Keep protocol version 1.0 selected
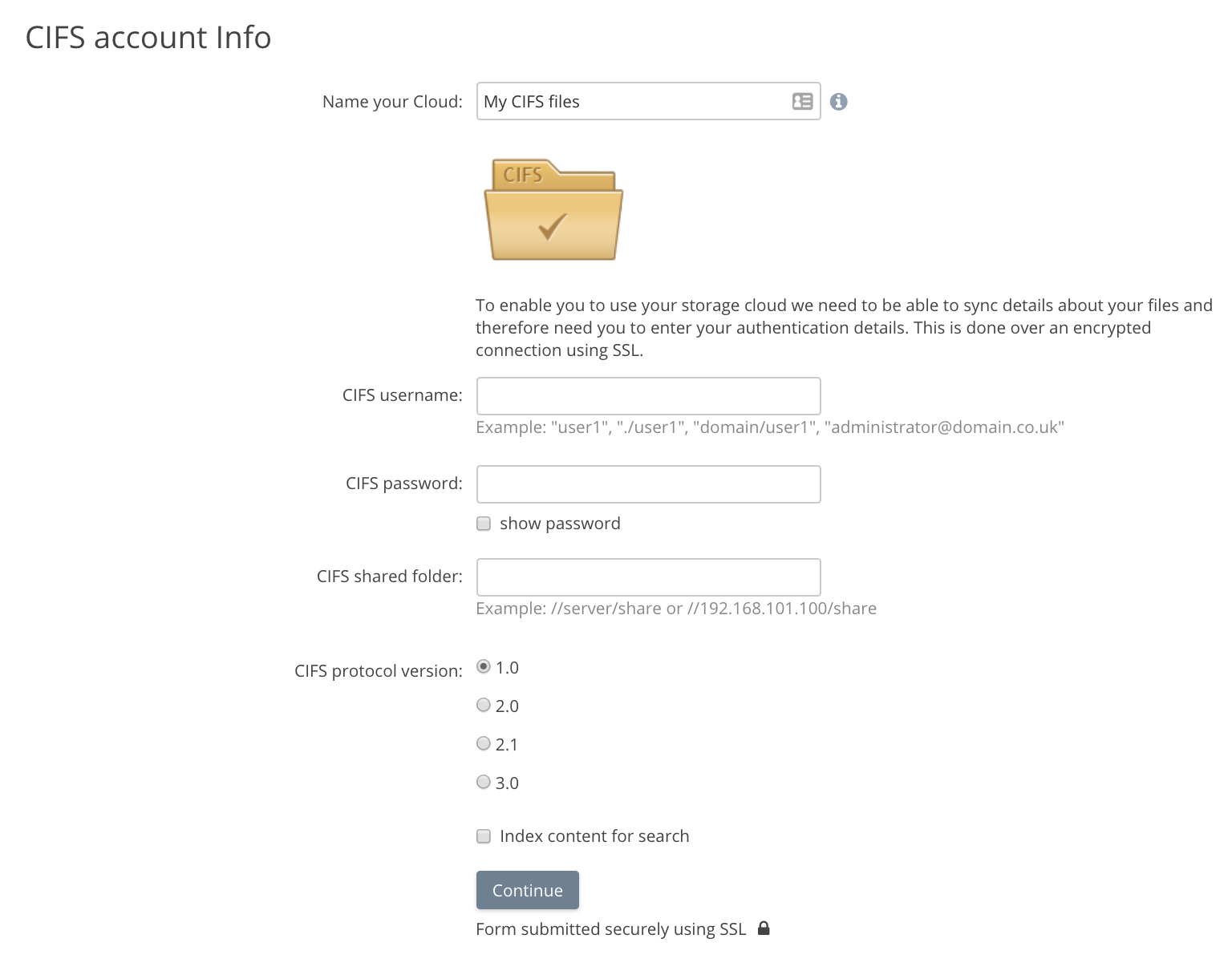1232x967 pixels. [484, 666]
